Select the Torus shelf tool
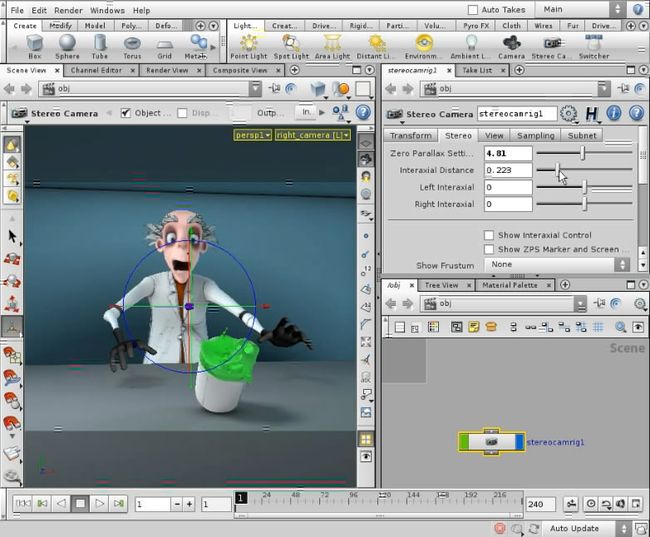 132,47
